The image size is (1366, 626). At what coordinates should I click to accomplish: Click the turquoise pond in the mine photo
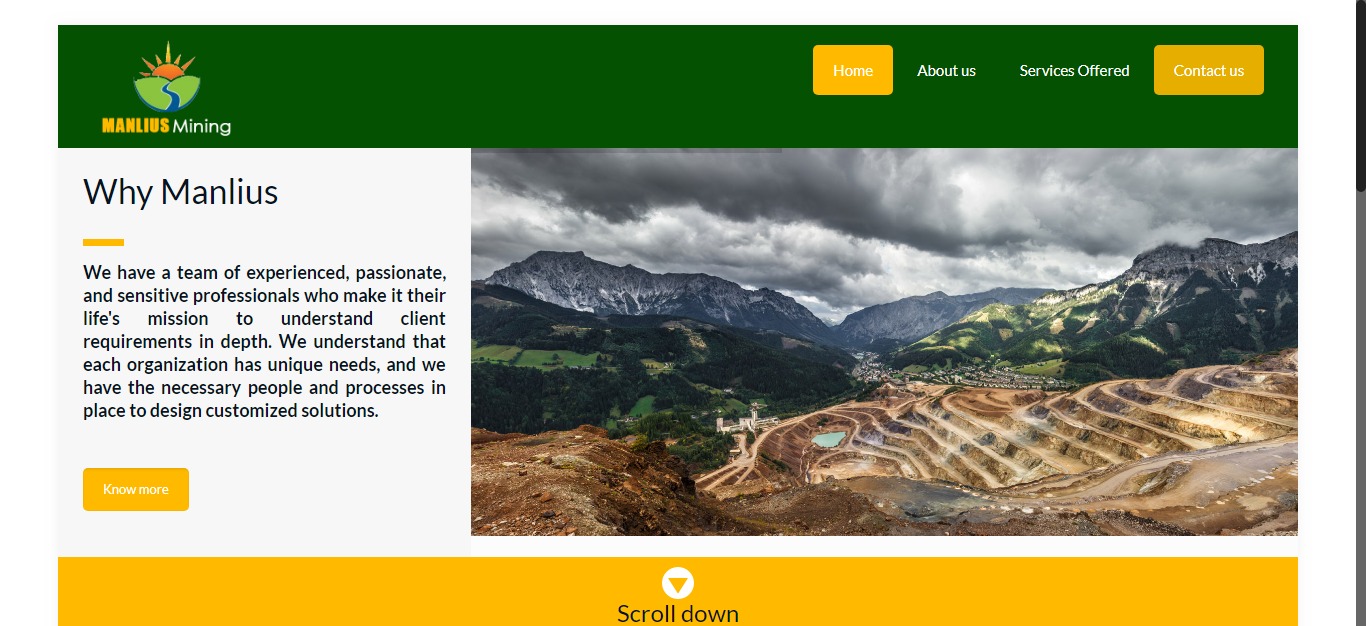pos(828,439)
